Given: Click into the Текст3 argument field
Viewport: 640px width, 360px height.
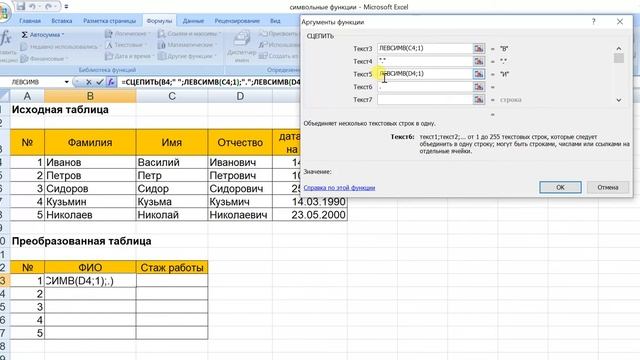Looking at the screenshot, I should pyautogui.click(x=425, y=48).
